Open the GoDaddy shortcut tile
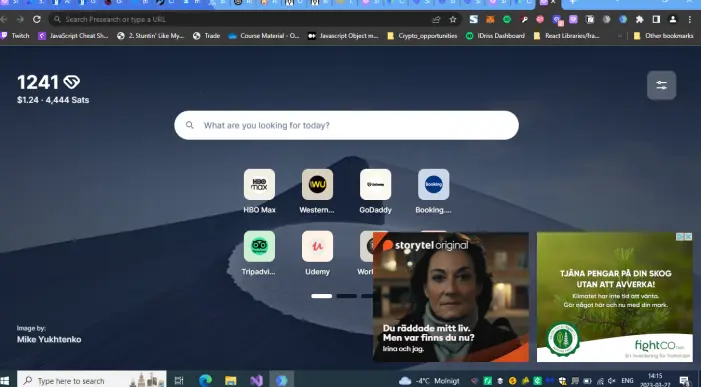This screenshot has width=701, height=387. pos(376,184)
